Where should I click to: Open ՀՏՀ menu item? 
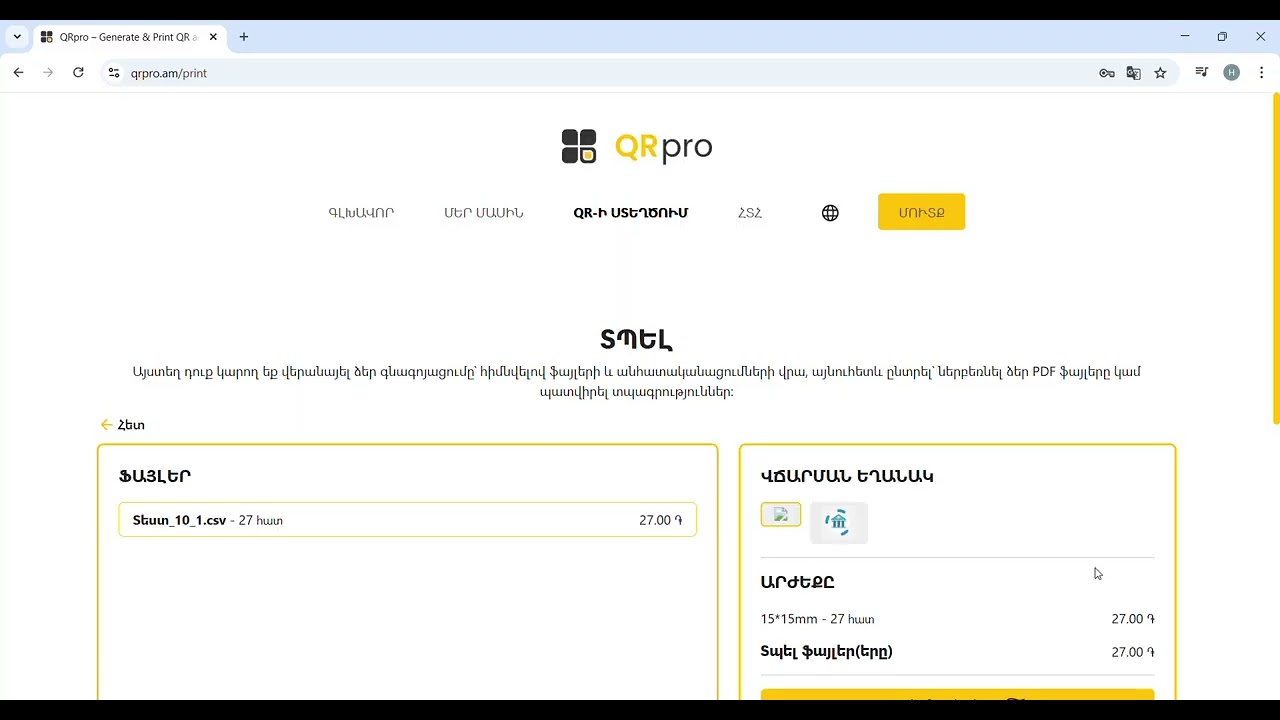(x=750, y=213)
